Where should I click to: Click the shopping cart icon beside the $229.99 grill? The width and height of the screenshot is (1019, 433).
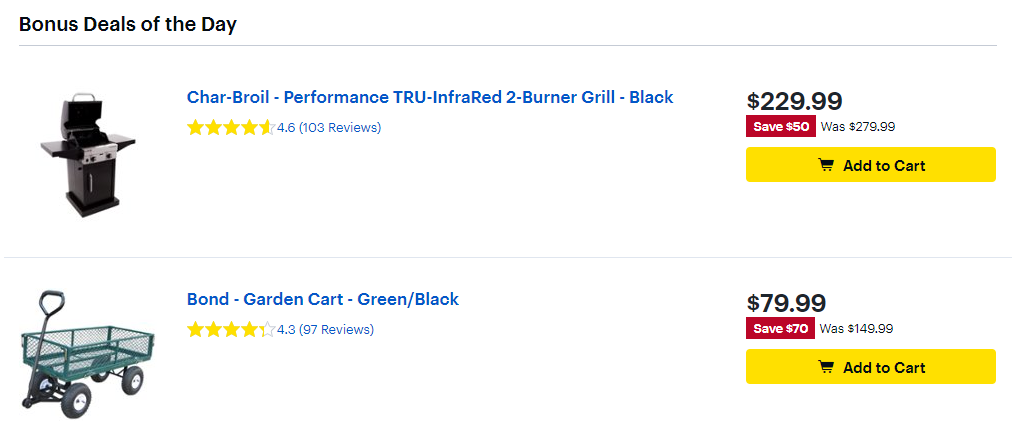tap(825, 165)
